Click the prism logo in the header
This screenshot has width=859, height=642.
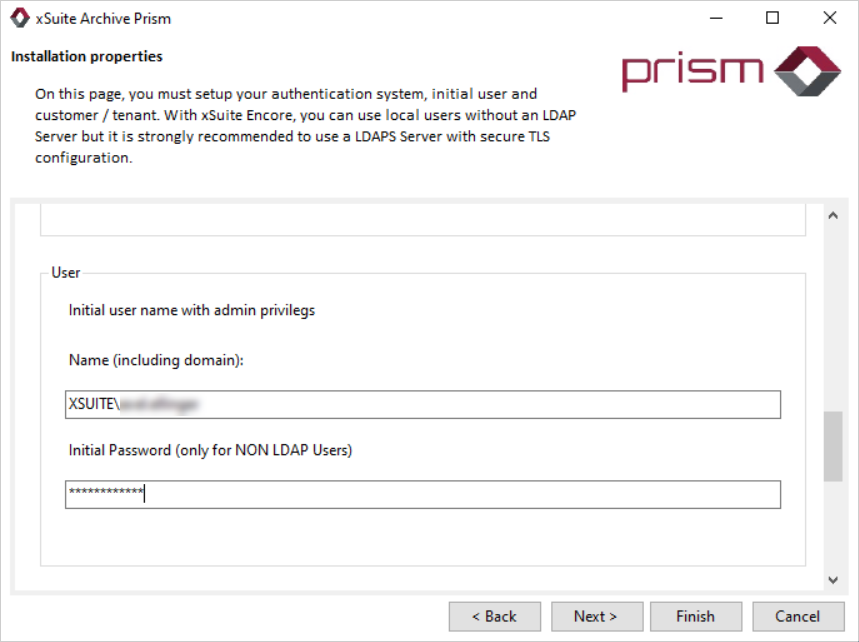tap(731, 70)
